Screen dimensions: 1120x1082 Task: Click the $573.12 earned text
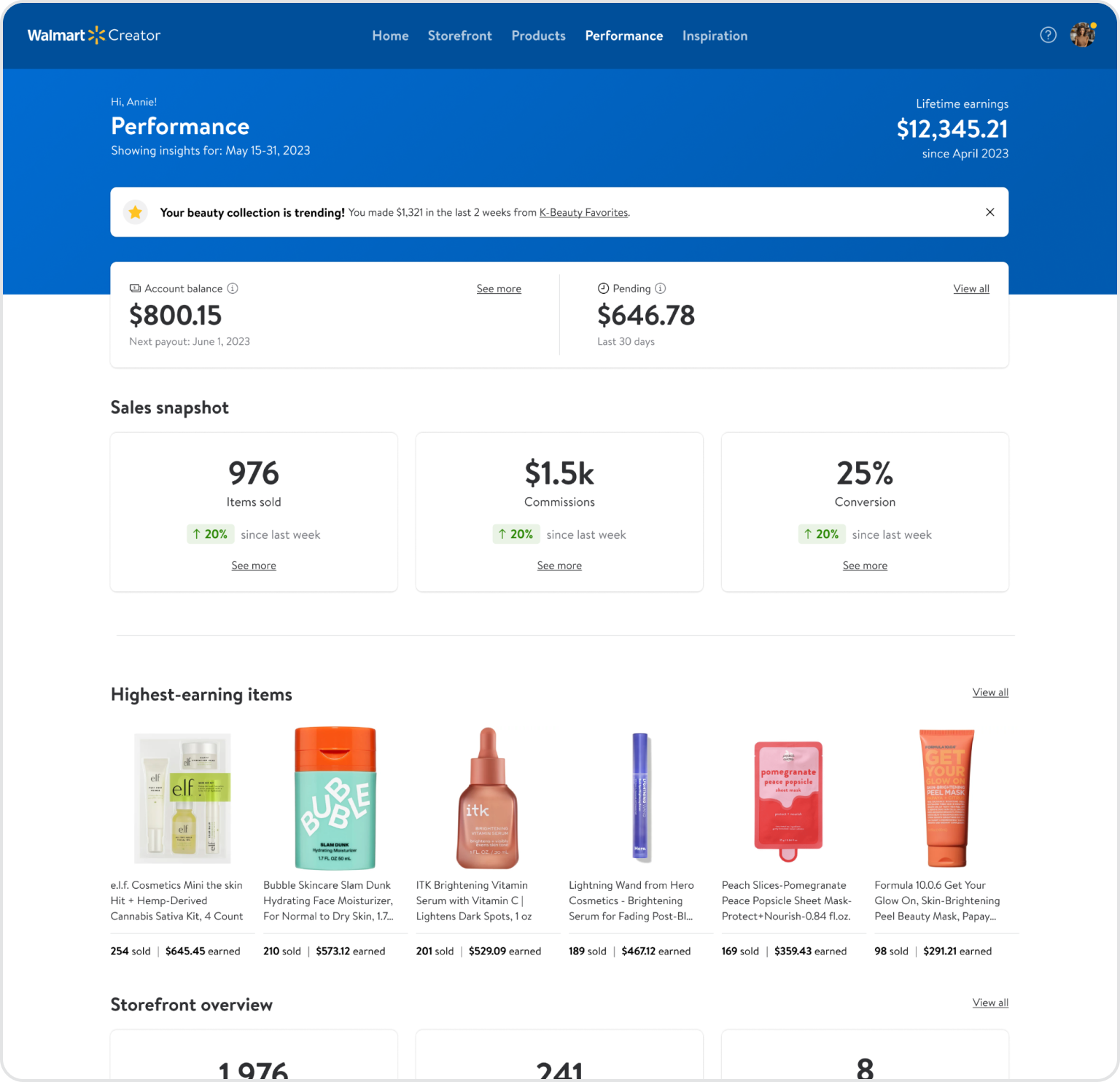[351, 951]
